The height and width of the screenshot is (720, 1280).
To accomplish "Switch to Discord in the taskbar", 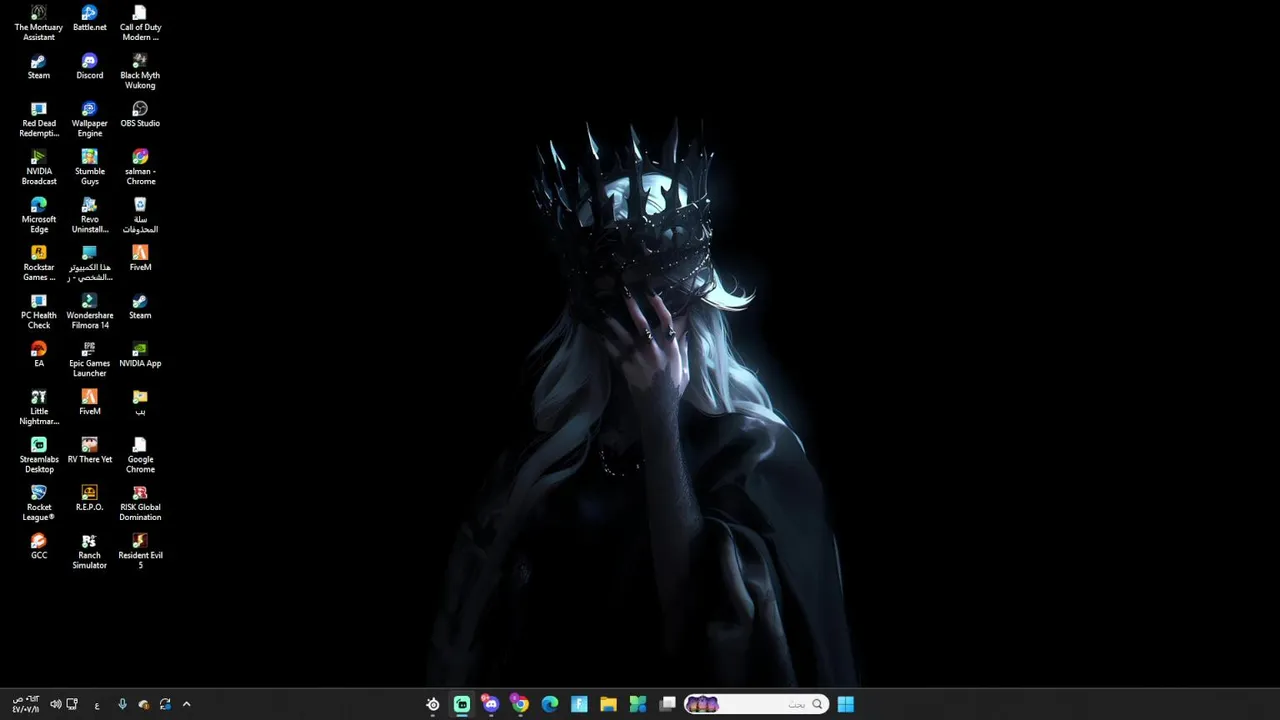I will click(490, 704).
